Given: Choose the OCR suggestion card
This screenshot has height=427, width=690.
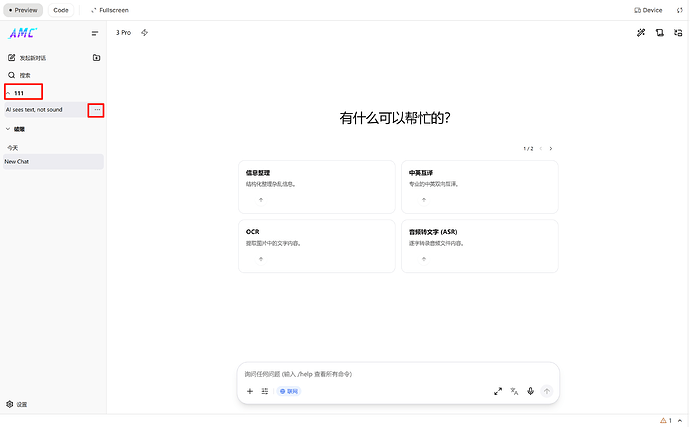Looking at the screenshot, I should (x=317, y=246).
